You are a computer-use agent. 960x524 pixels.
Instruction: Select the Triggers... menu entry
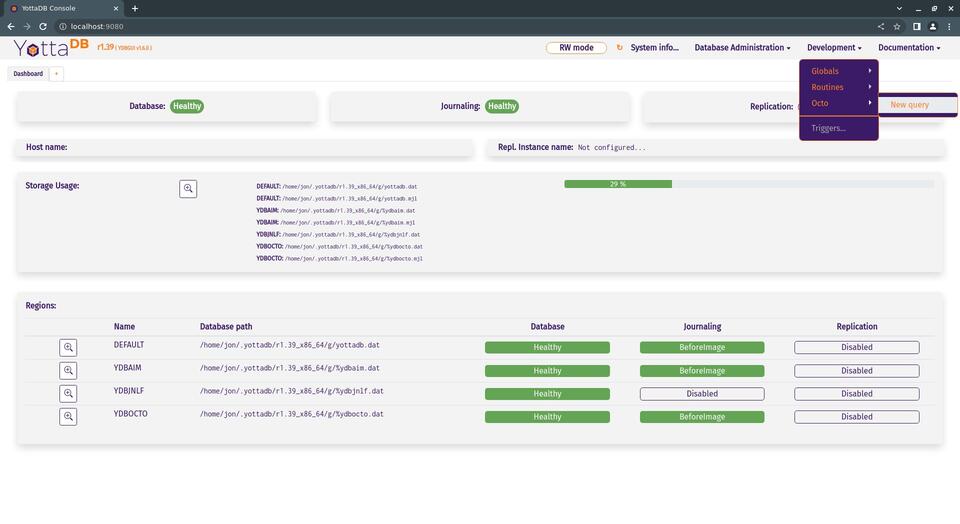(839, 128)
